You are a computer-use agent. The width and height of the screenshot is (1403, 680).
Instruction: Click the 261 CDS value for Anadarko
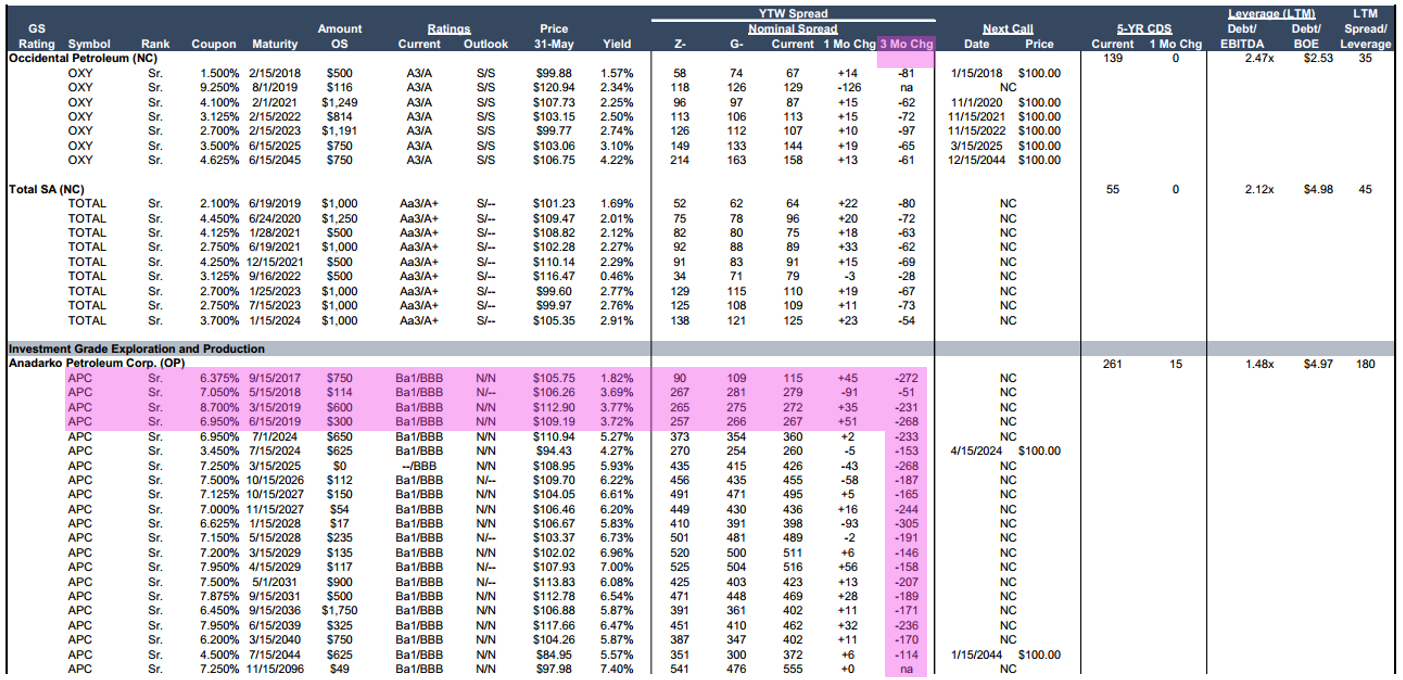[1113, 363]
